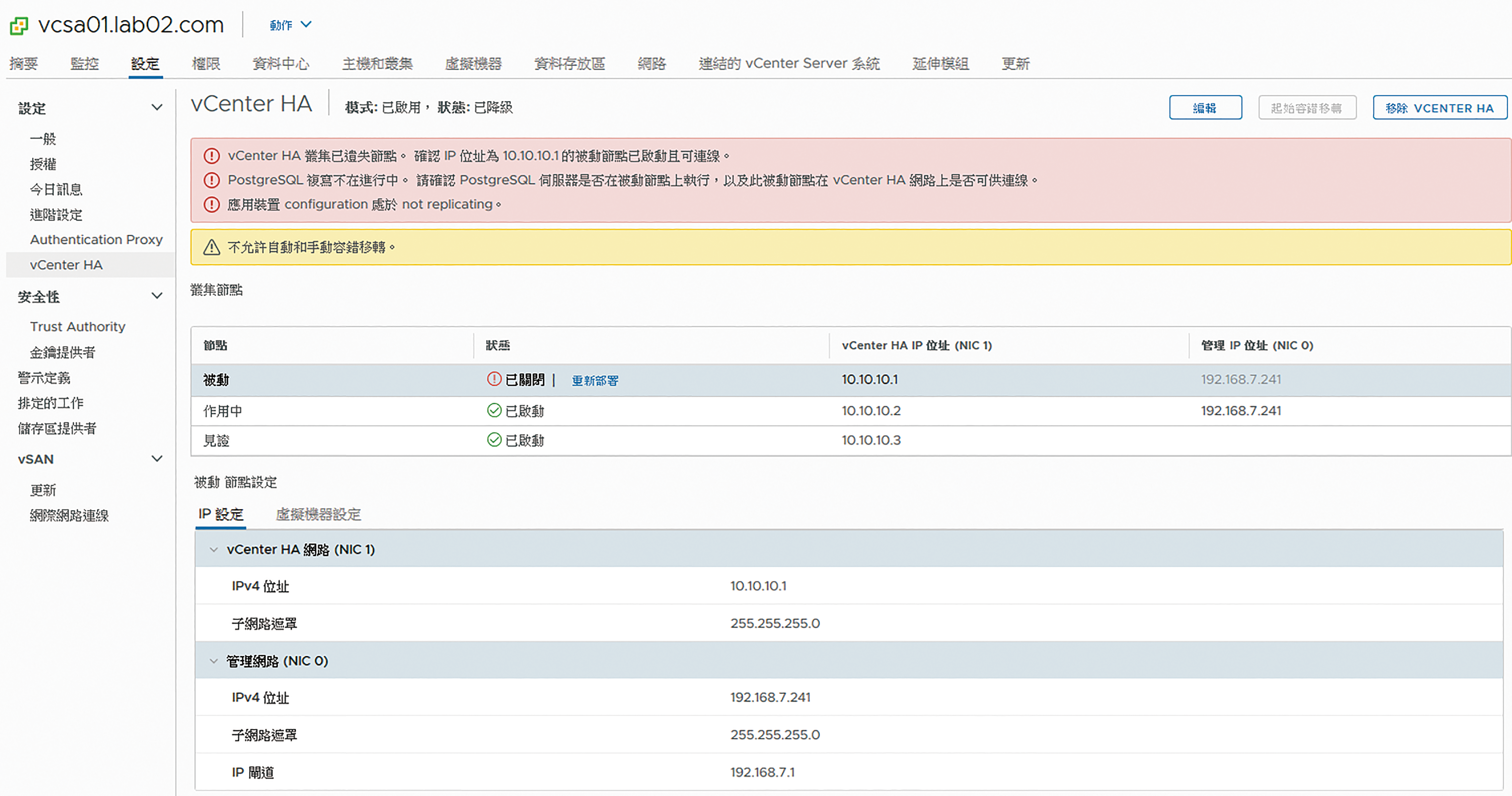Viewport: 1512px width, 796px height.
Task: Select 今日訊息 in the sidebar
Action: (x=56, y=190)
